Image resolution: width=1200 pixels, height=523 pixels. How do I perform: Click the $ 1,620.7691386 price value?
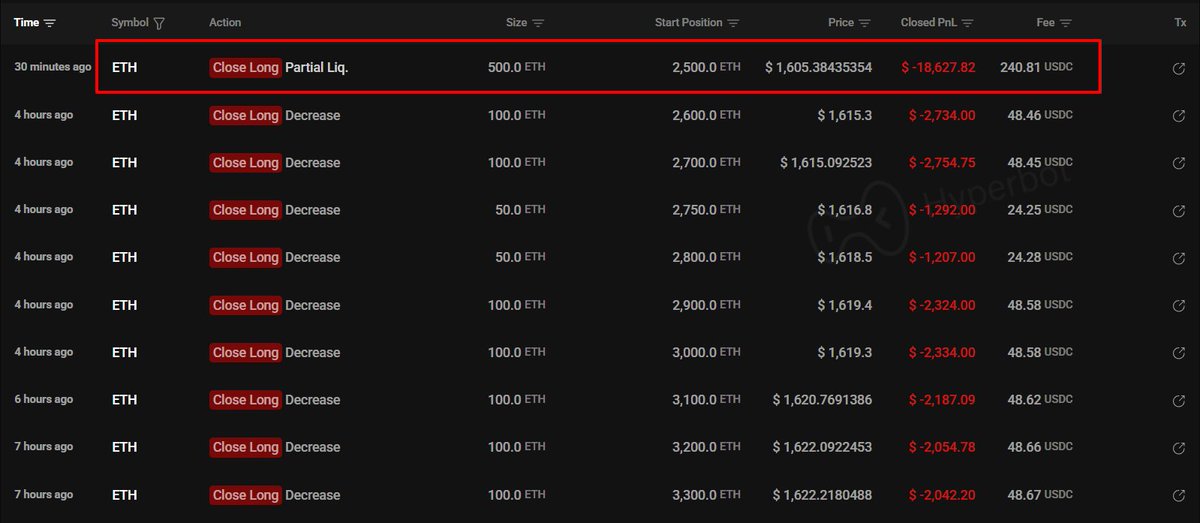tap(822, 400)
